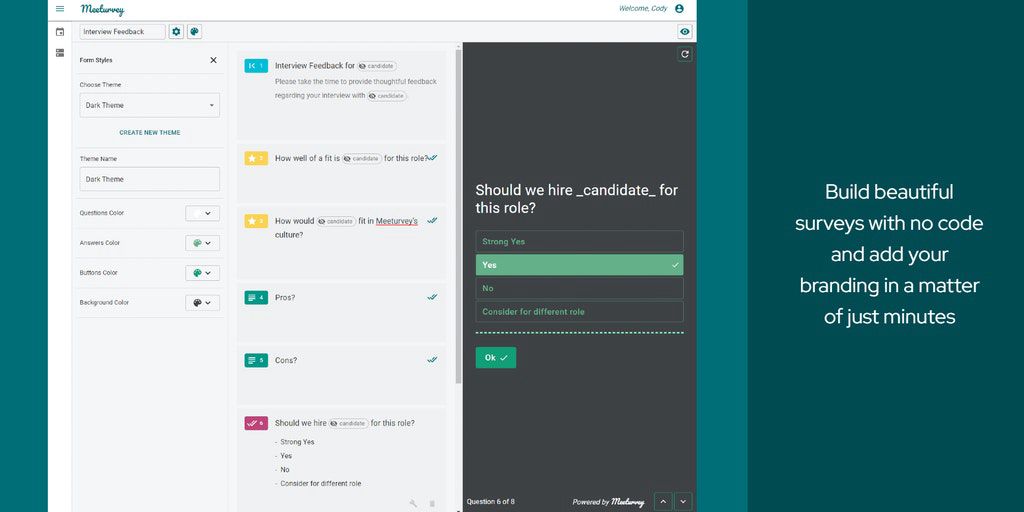
Task: Click 'Consider for different role' in question list
Action: point(321,484)
